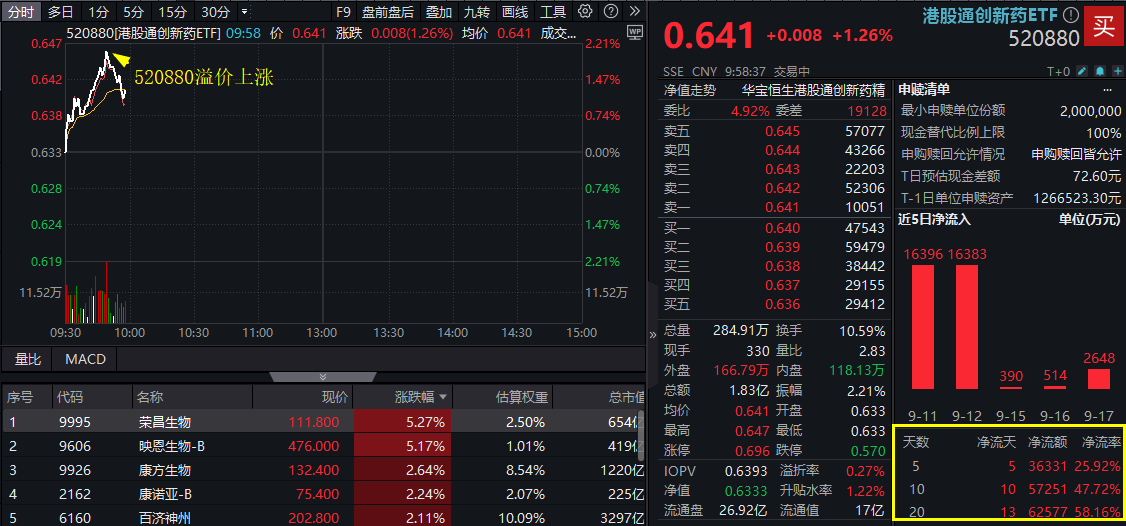Click the WP icon beside the chart
Image resolution: width=1126 pixels, height=526 pixels.
(x=634, y=32)
